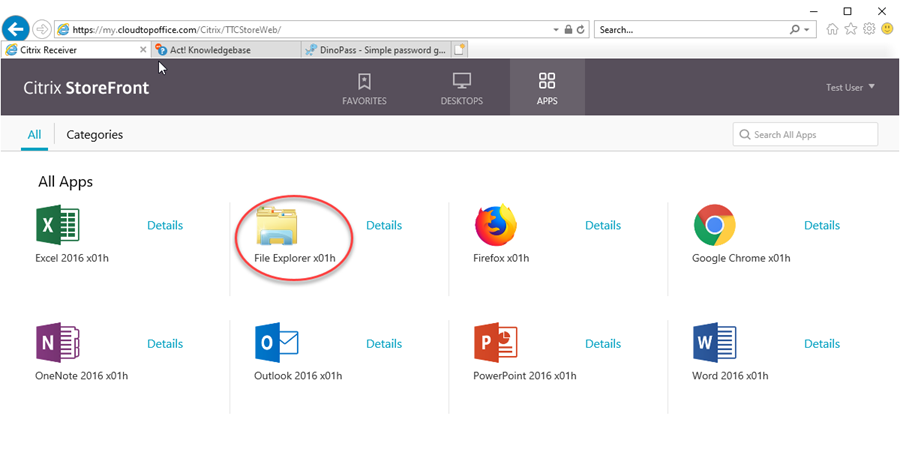Open Details for Excel 2016 x01h
Image resolution: width=900 pixels, height=452 pixels.
pyautogui.click(x=165, y=225)
